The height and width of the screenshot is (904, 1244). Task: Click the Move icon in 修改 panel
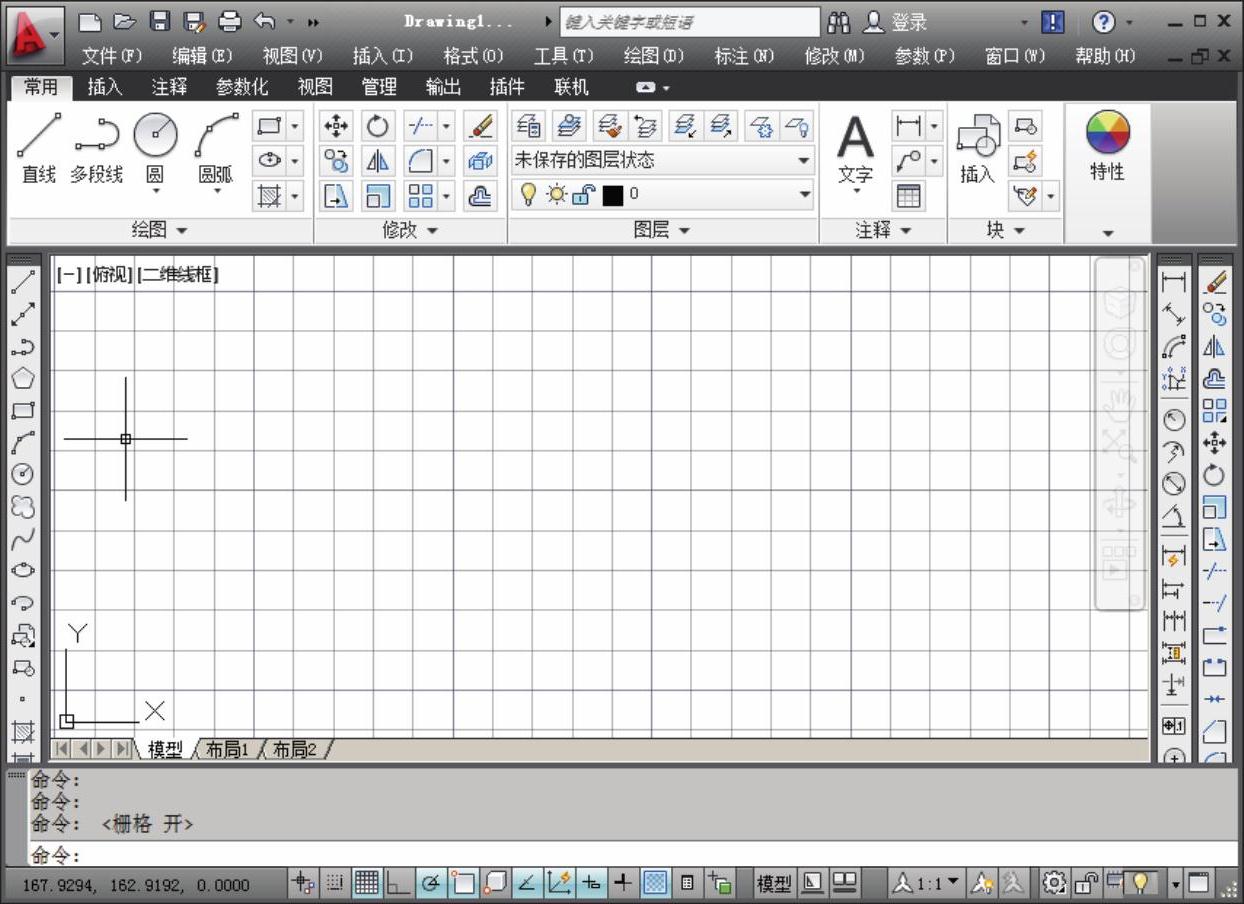[x=336, y=126]
